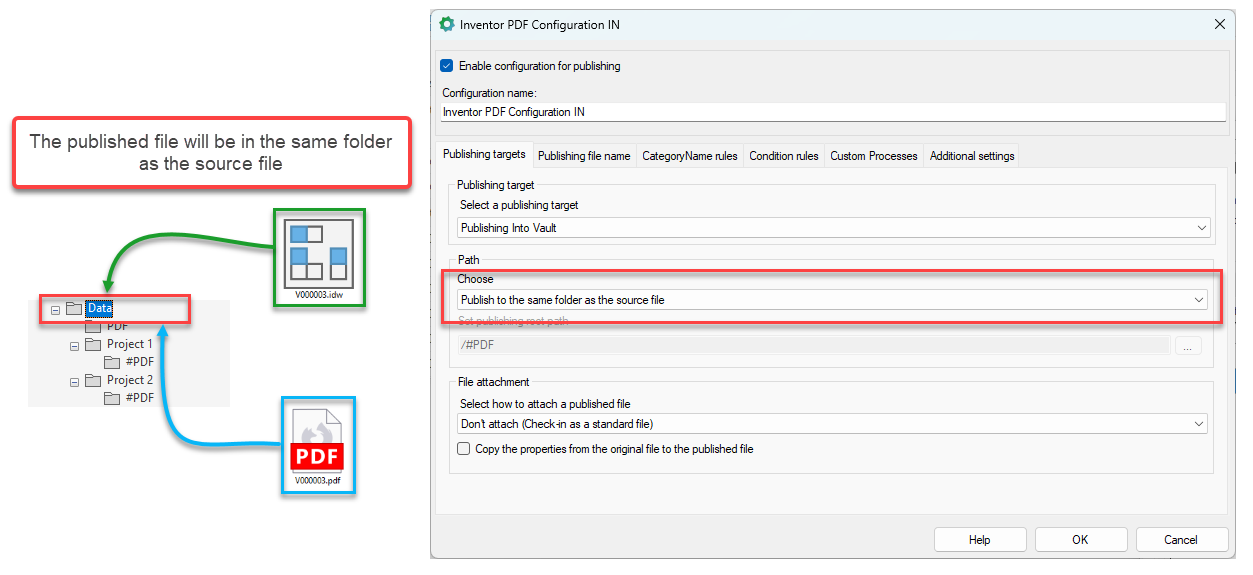Click the browse (...) button beside /#PDF path
Screen dimensions: 1253x575
1187,346
